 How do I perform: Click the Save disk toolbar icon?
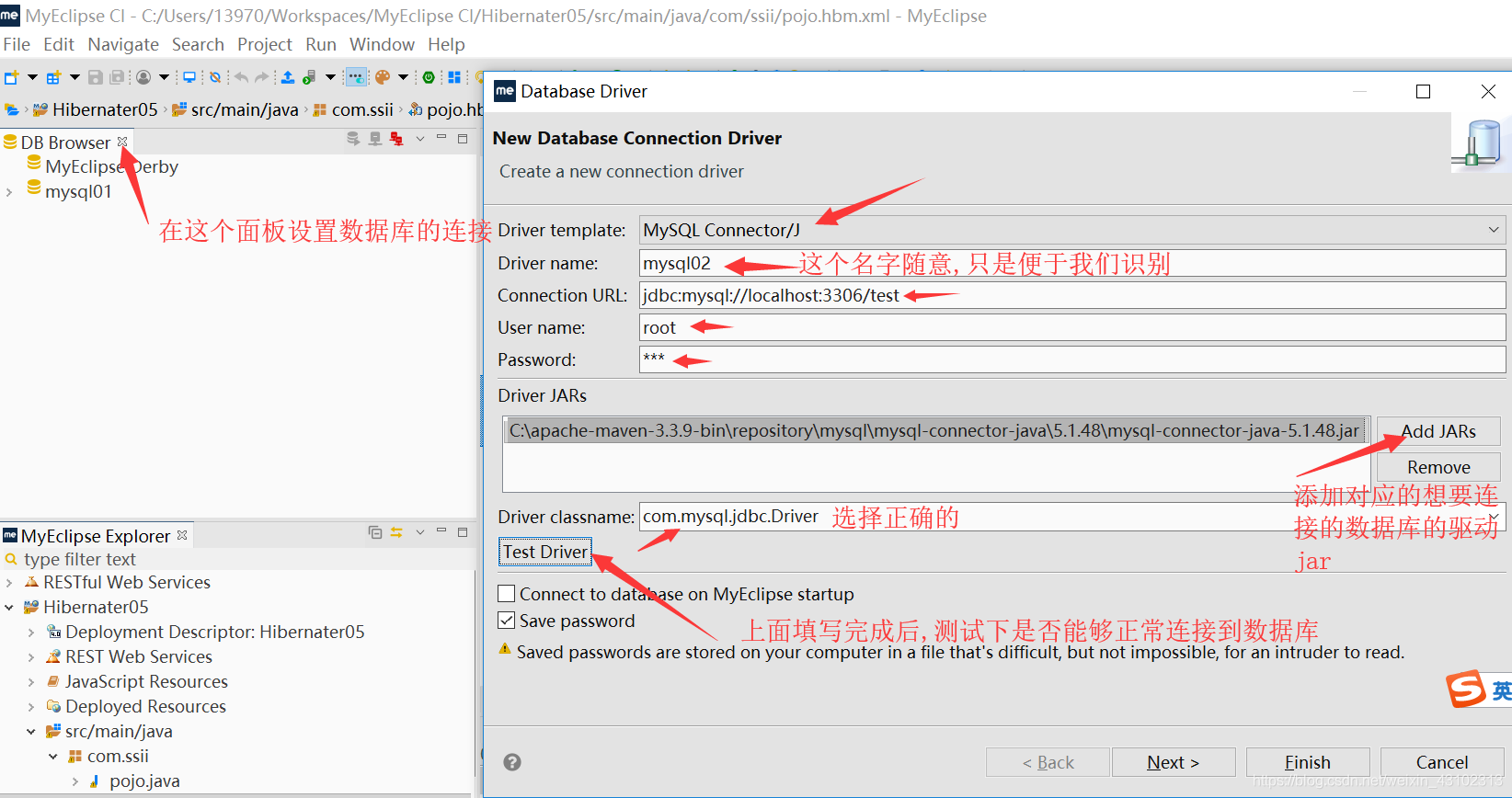[x=95, y=78]
